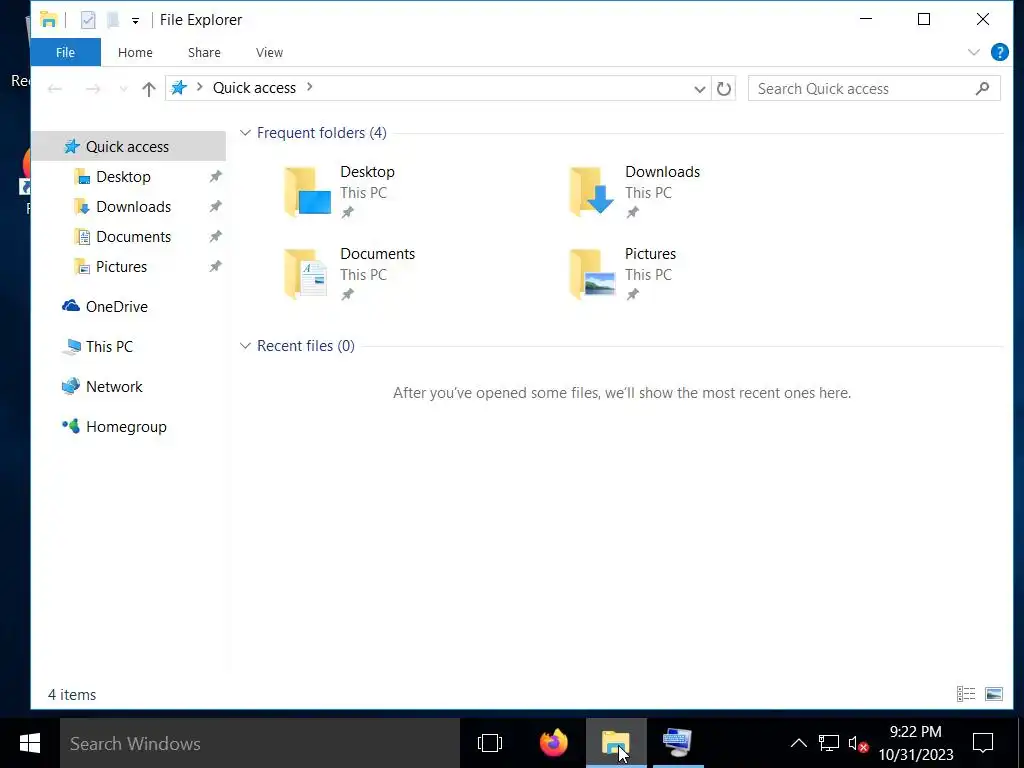This screenshot has width=1024, height=768.
Task: Open Homegroup in the navigation pane
Action: pyautogui.click(x=114, y=426)
